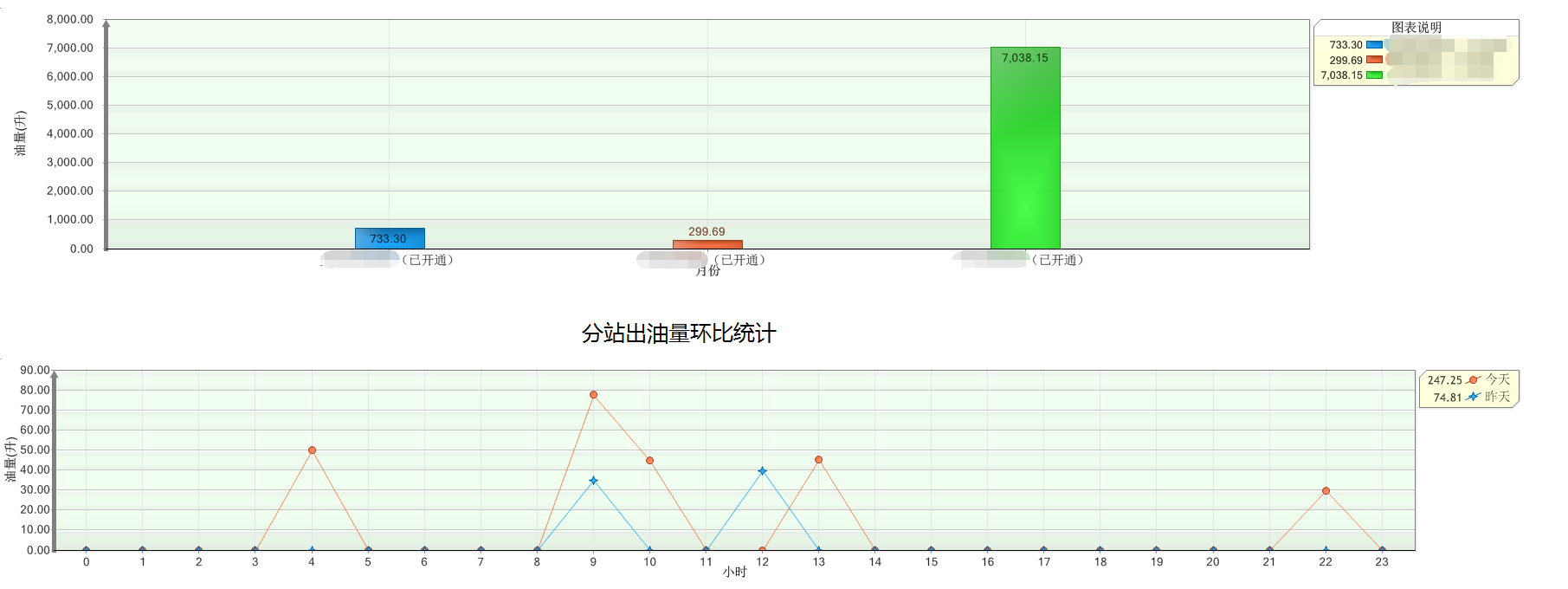
Task: Click the 733.30 value in the top legend
Action: click(1345, 45)
